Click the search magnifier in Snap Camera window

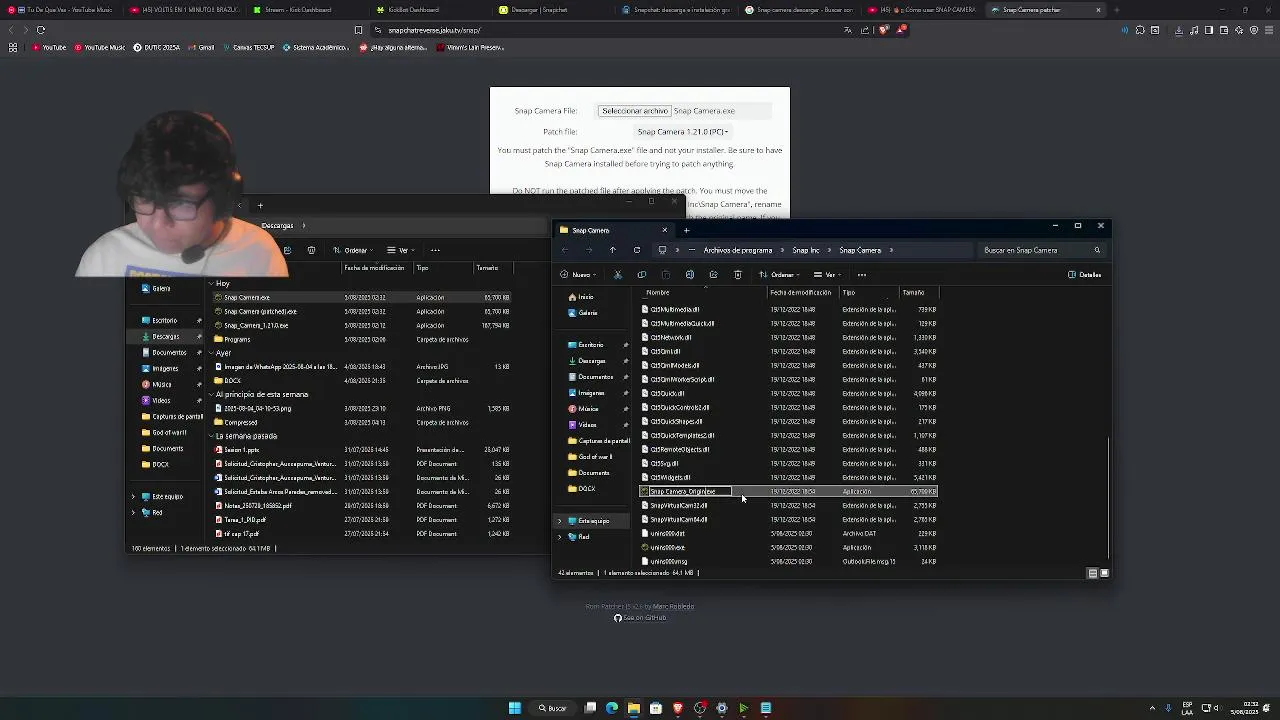pos(1097,250)
